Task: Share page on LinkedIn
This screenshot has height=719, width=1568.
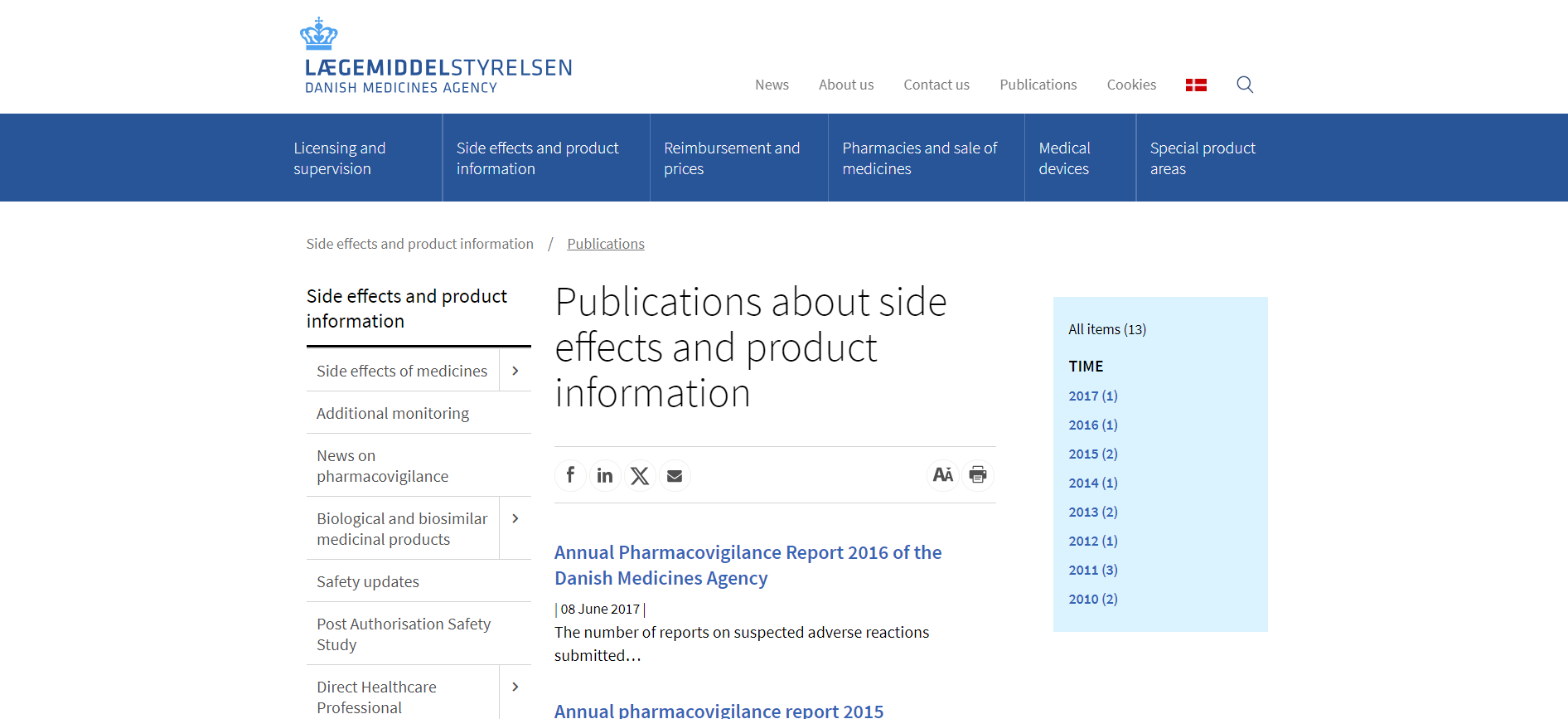Action: point(605,475)
